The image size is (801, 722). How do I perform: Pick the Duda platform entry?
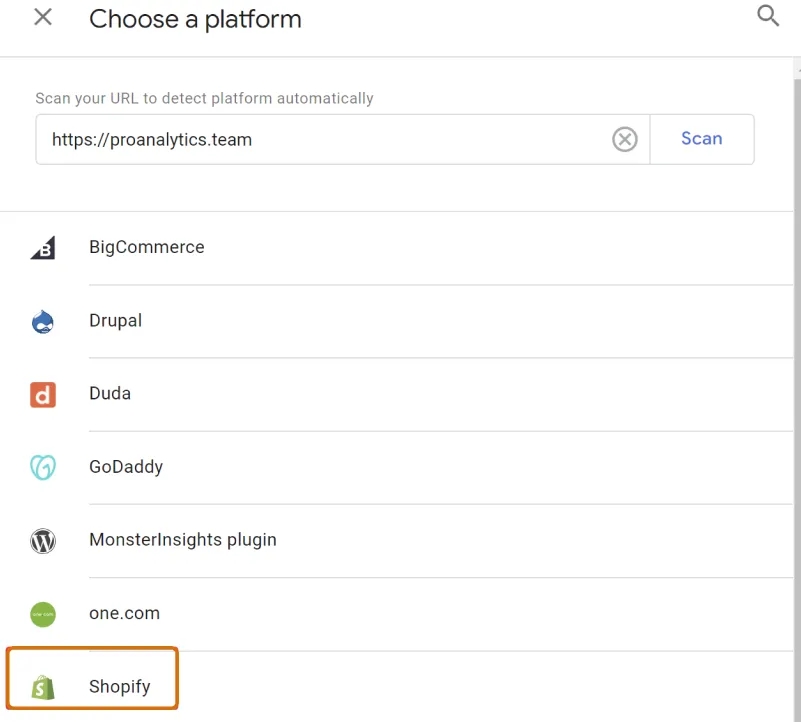396,394
